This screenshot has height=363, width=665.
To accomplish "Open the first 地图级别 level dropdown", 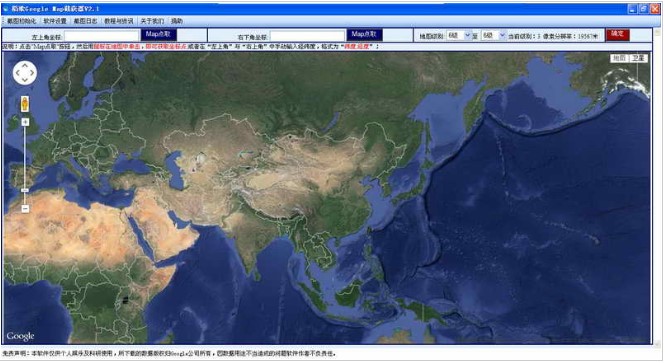I will (459, 36).
